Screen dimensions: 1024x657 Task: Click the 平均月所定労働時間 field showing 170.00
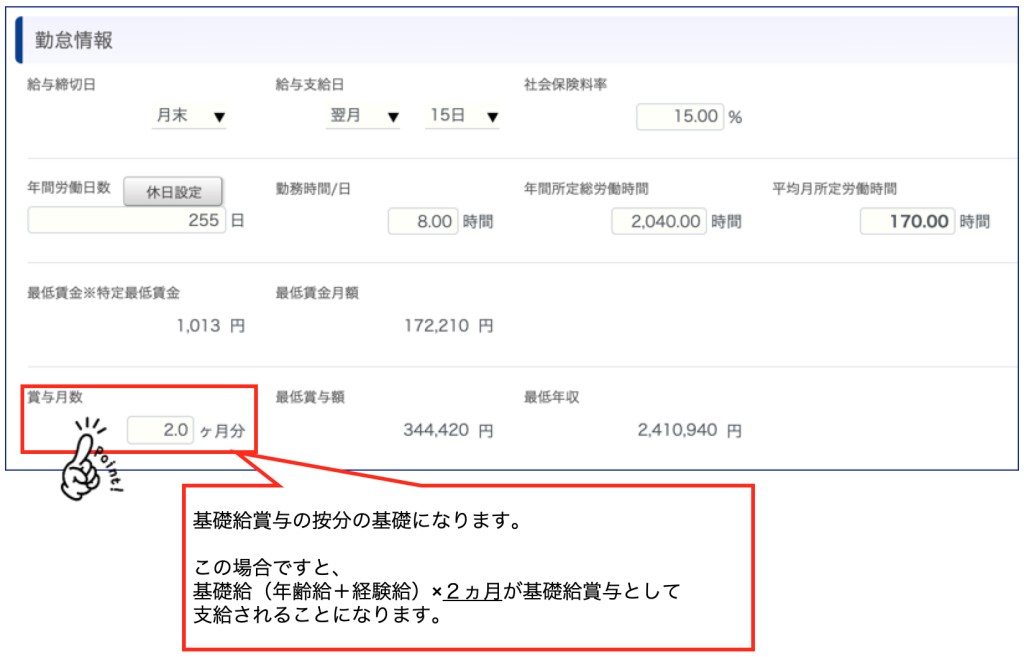907,221
